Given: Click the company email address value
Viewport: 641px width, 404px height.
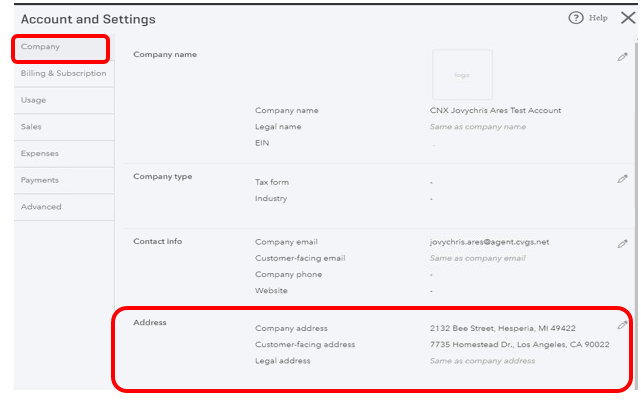Looking at the screenshot, I should (489, 242).
